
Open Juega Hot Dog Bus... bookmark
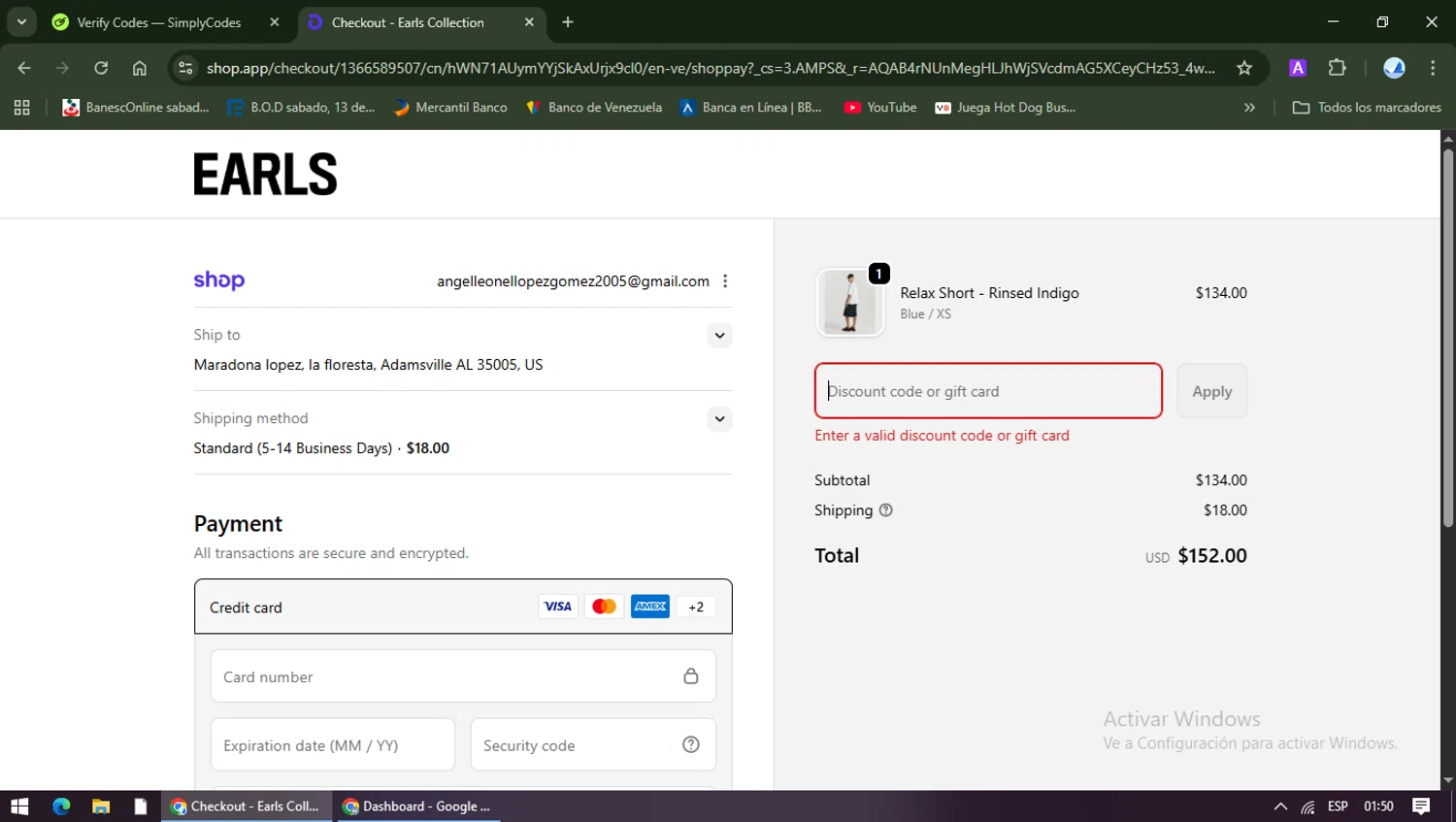click(1006, 108)
